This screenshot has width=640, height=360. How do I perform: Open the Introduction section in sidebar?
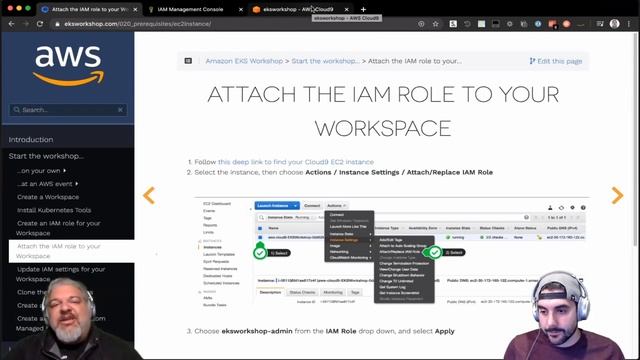(31, 140)
